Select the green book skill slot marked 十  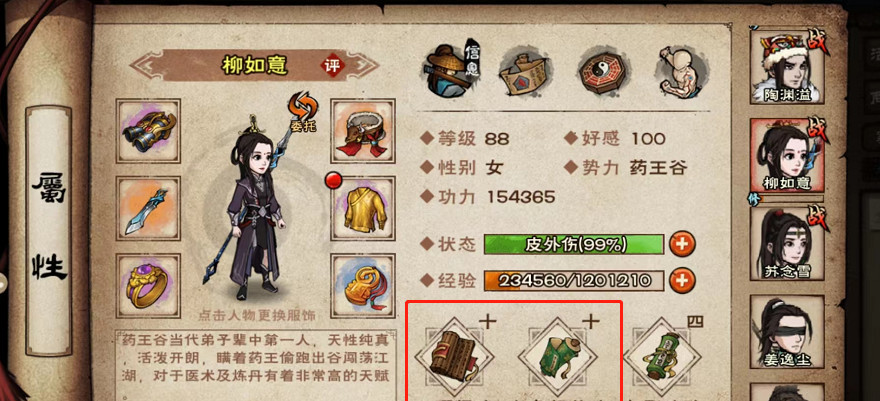[x=558, y=356]
